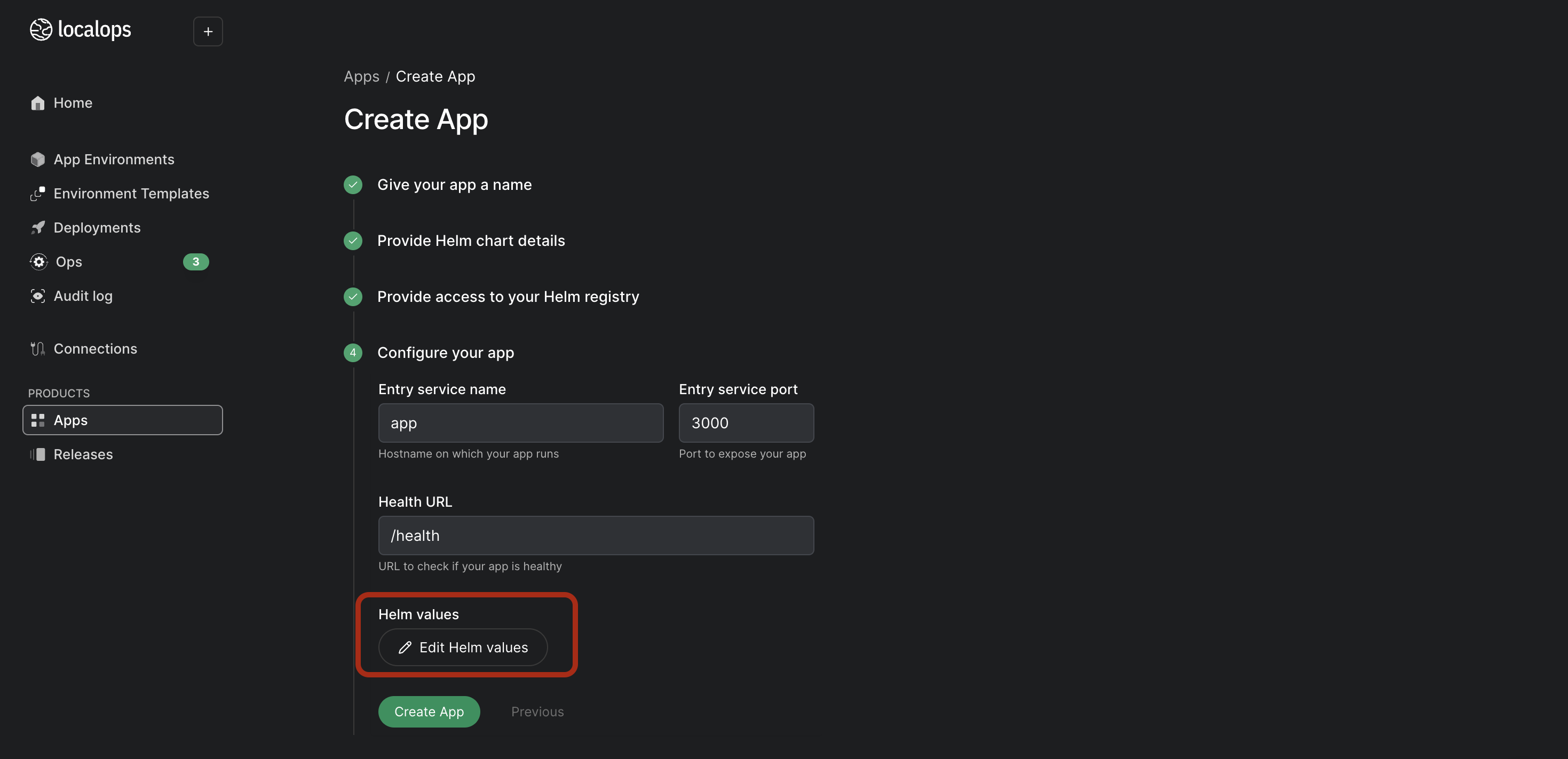The height and width of the screenshot is (759, 1568).
Task: Click the Deployments rocket icon
Action: (x=38, y=227)
